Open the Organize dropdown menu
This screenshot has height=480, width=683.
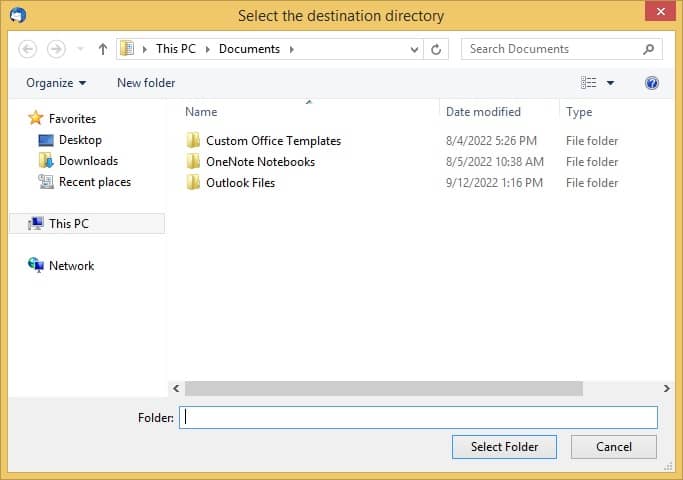pos(56,83)
